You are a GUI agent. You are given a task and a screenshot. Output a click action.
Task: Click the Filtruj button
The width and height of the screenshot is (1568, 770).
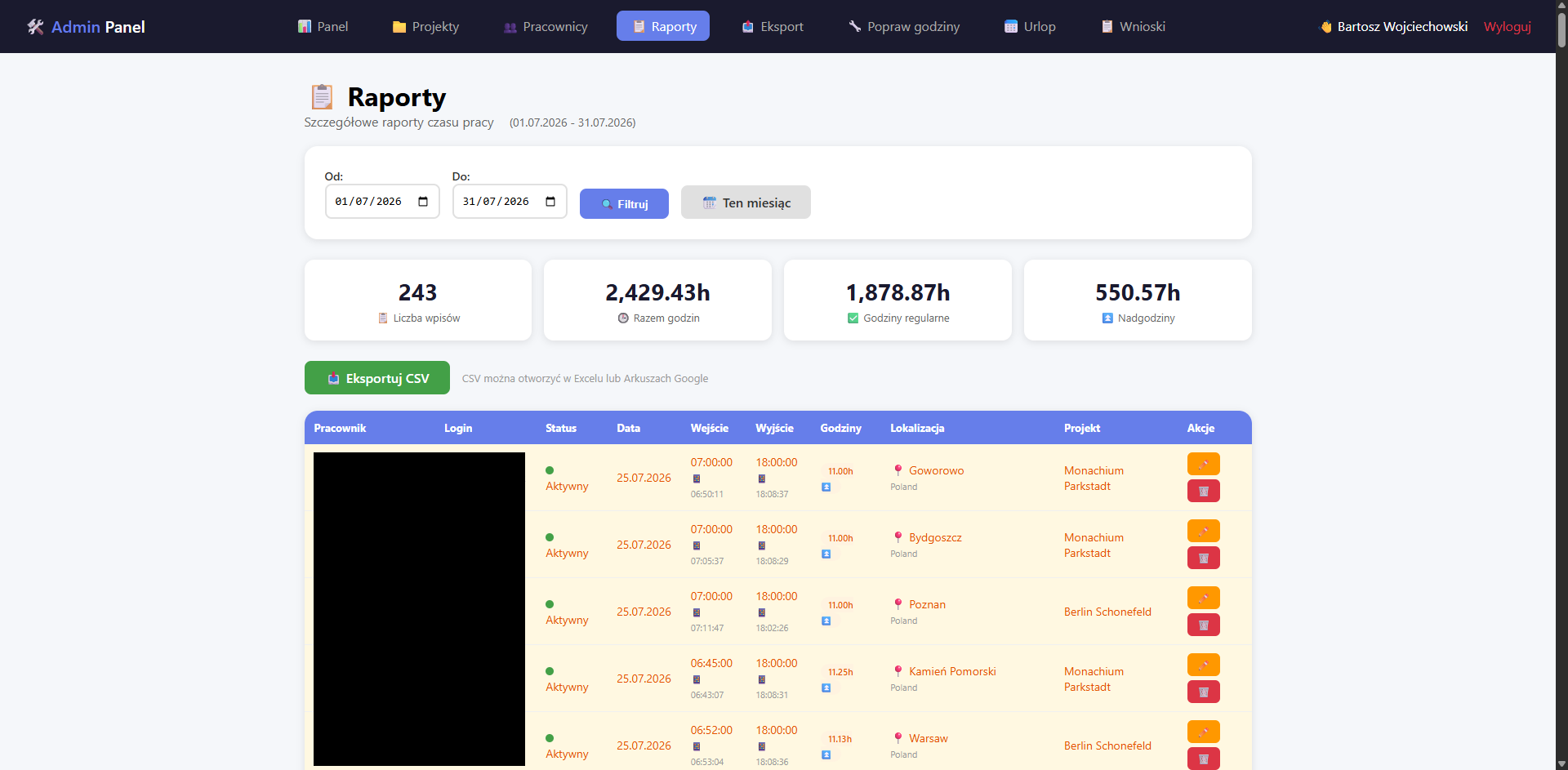pyautogui.click(x=624, y=203)
